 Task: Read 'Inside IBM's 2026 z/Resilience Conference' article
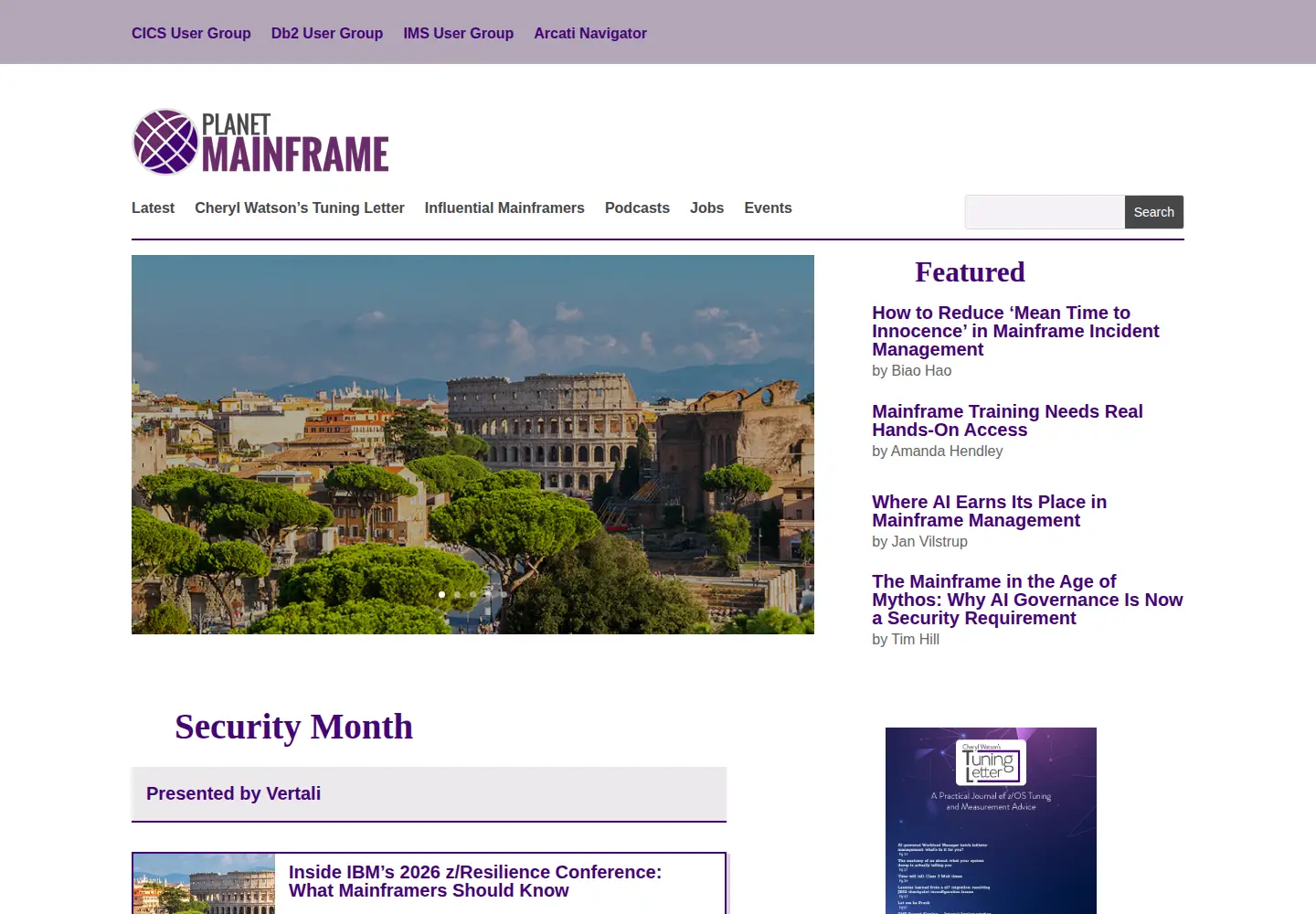point(475,881)
